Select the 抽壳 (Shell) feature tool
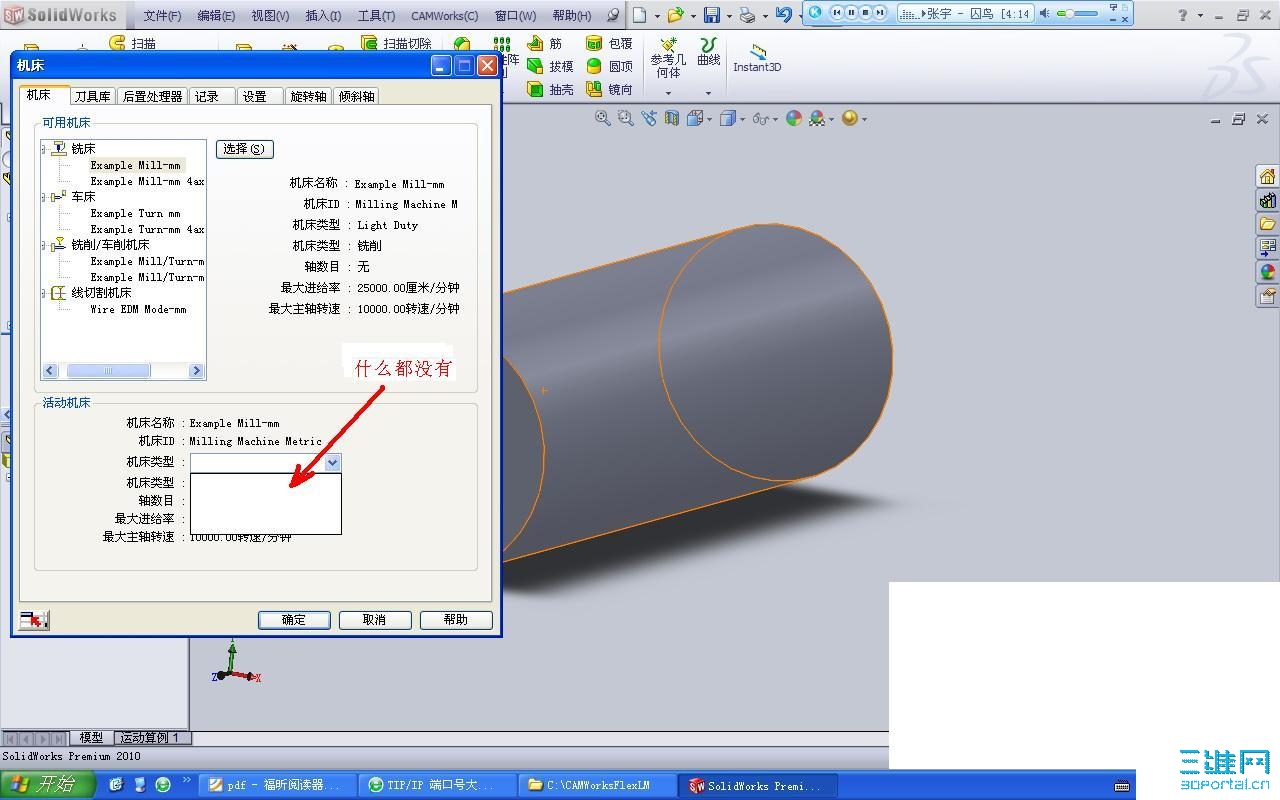 (550, 89)
